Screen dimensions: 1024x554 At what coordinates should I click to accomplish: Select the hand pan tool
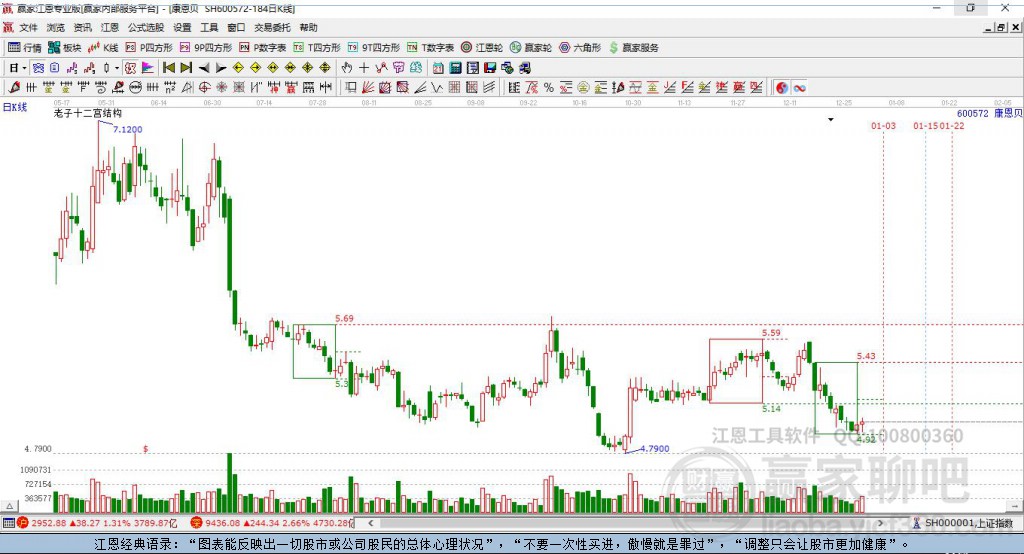(x=347, y=68)
